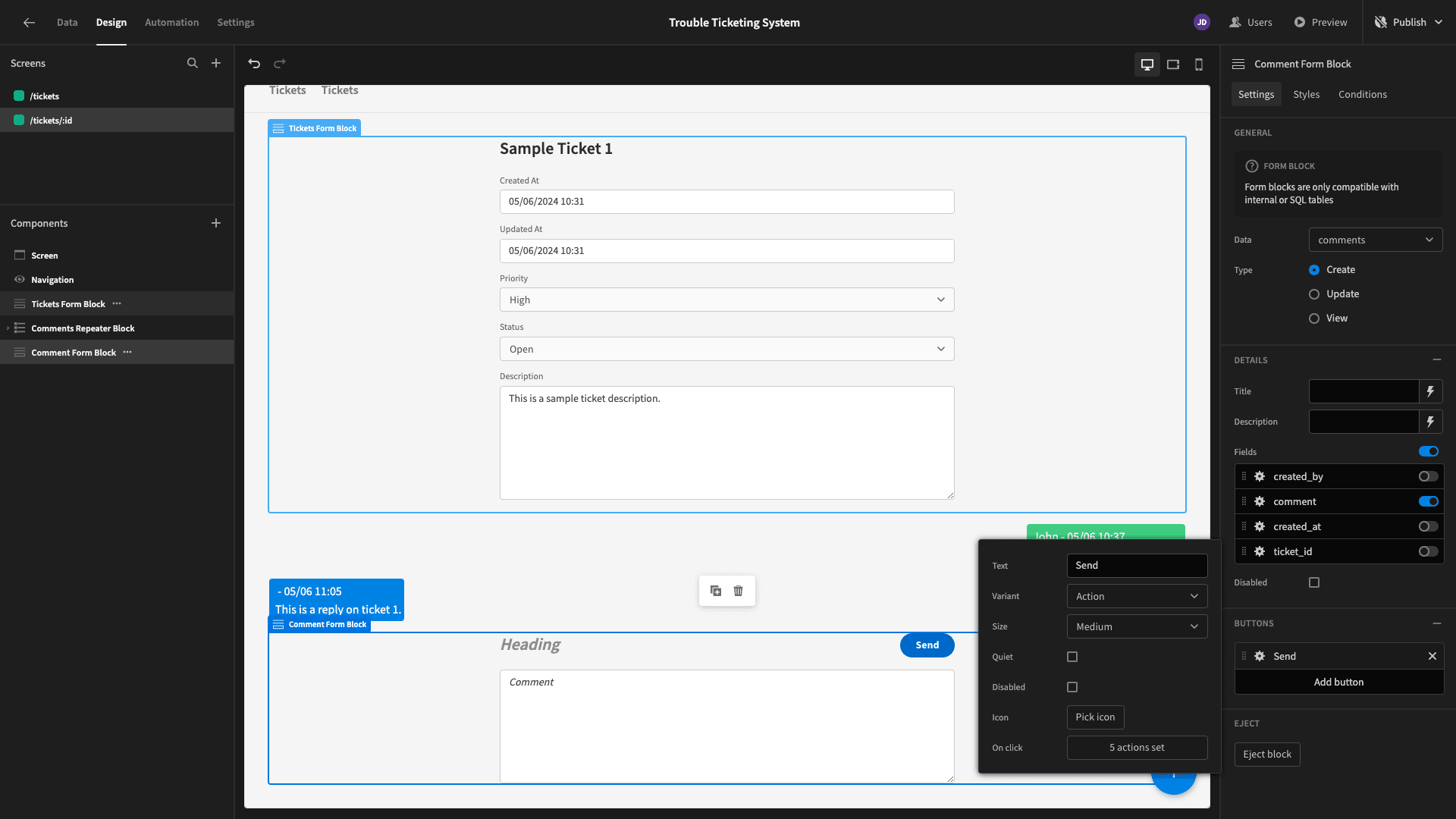The image size is (1456, 819).
Task: Switch to mobile preview icon
Action: pos(1199,64)
